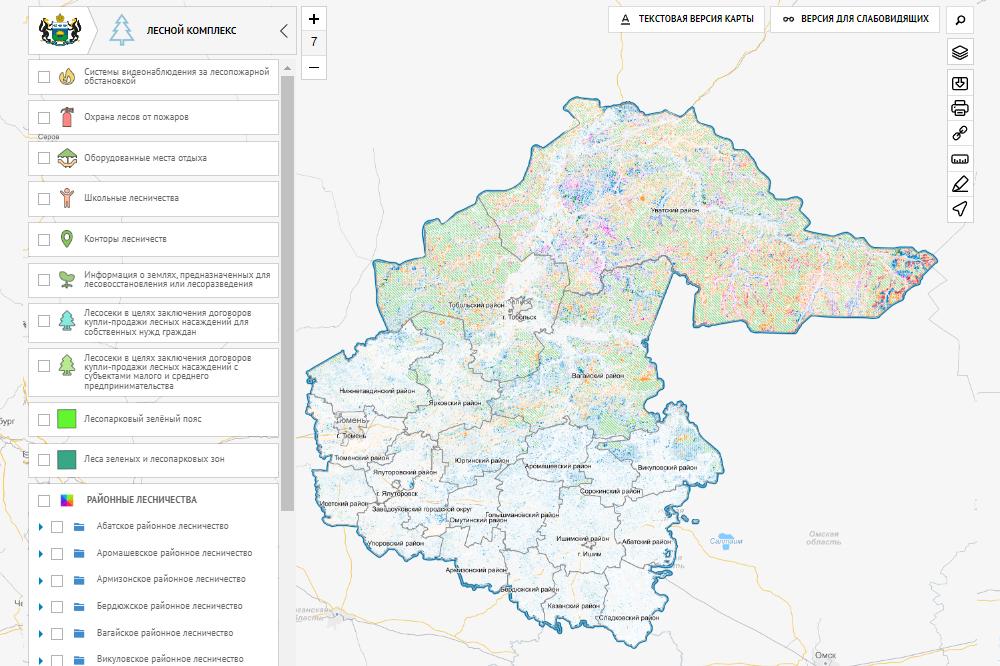Click the download map tool icon
Viewport: 1000px width, 666px height.
[x=960, y=83]
